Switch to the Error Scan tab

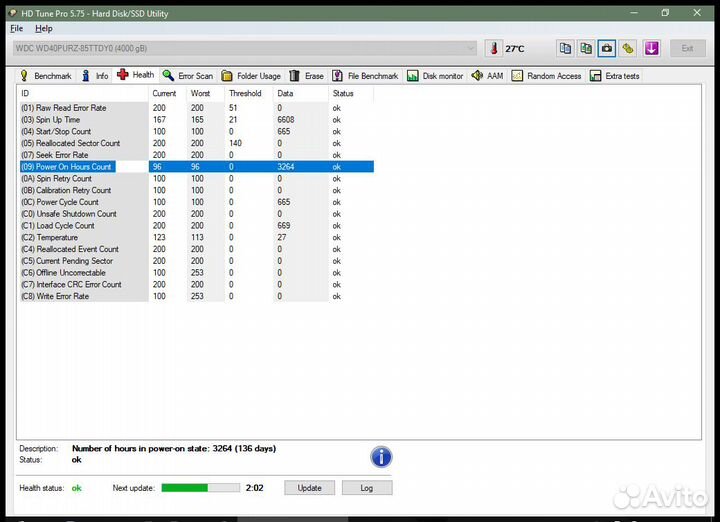(188, 76)
